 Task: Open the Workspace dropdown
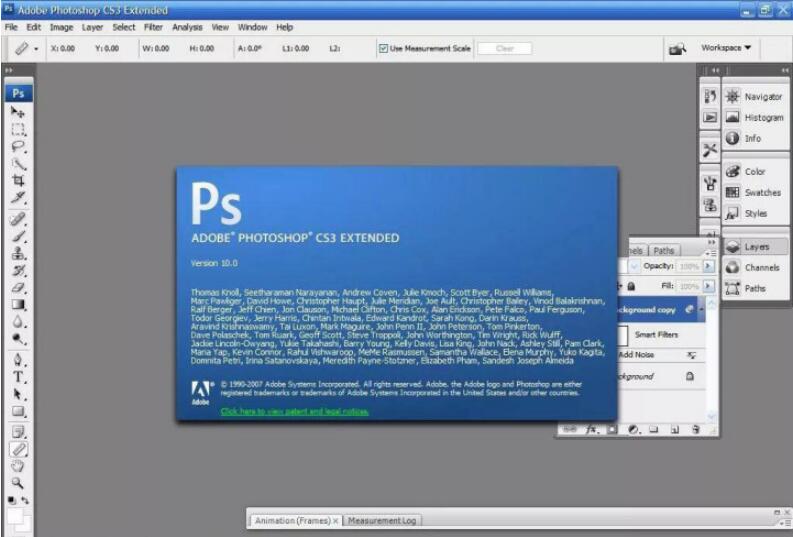point(726,48)
